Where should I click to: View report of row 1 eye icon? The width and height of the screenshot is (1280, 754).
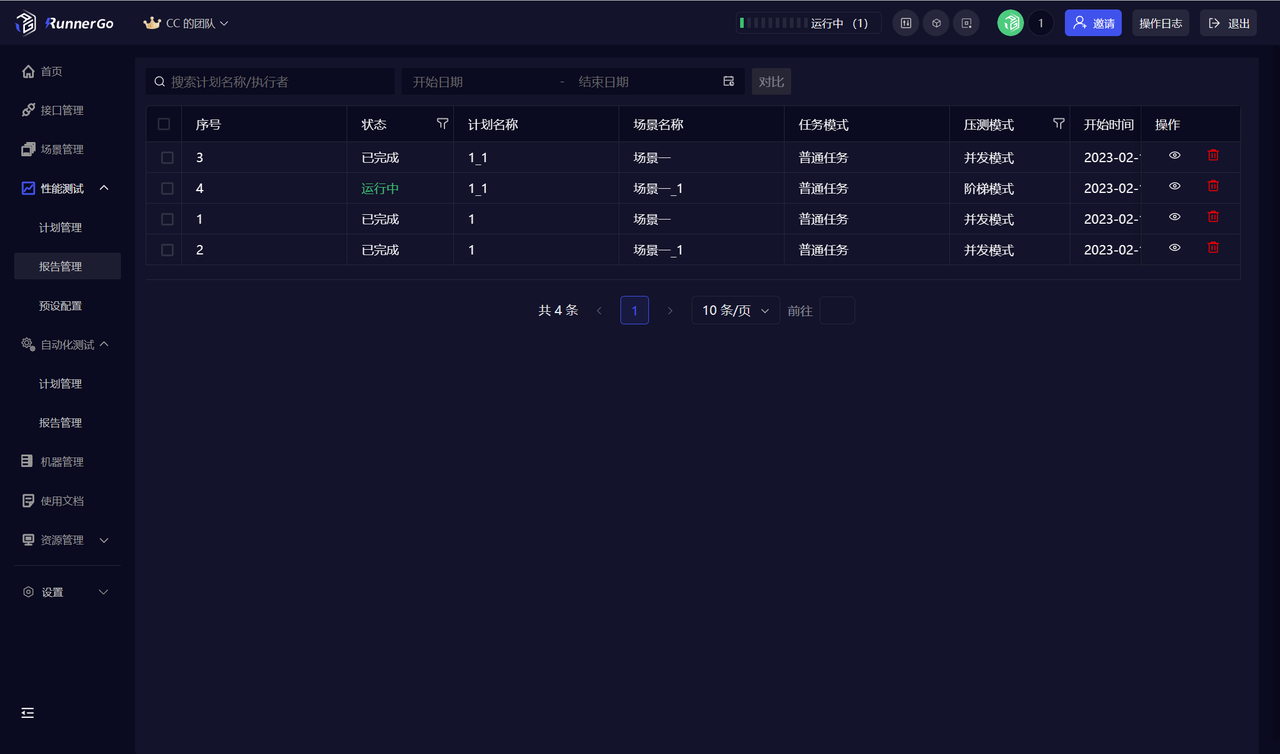click(x=1175, y=217)
